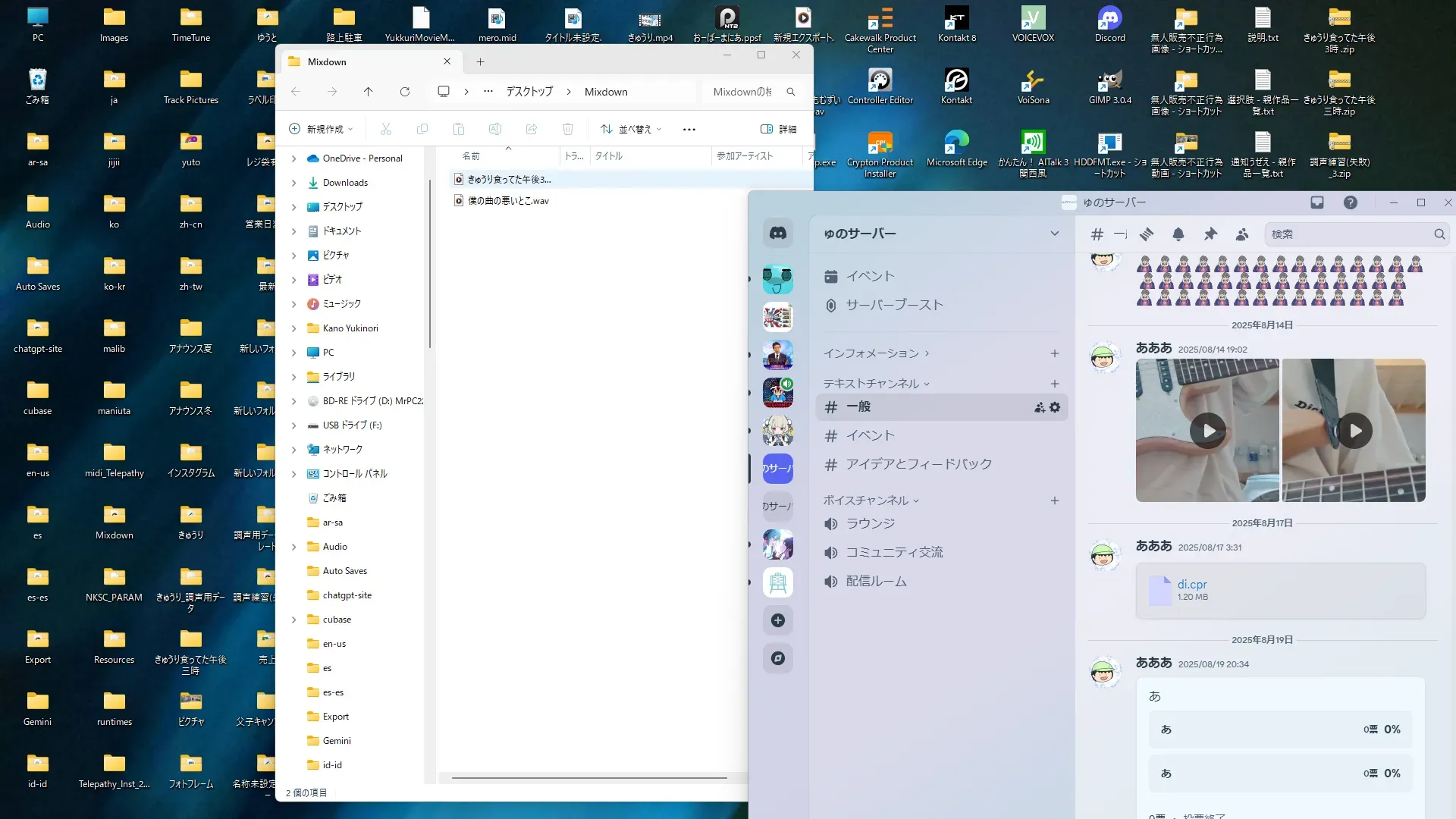
Task: Show member list icon in Discord
Action: 1242,234
